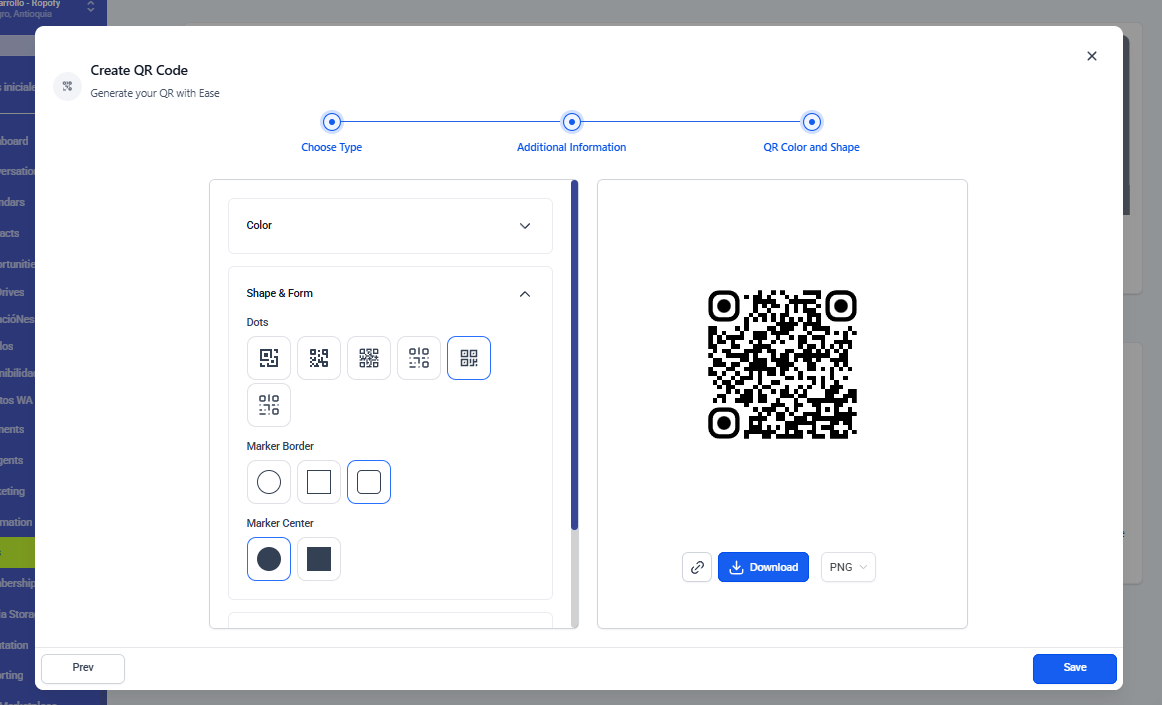Go to the Additional Information step
Screen dimensions: 1162x705
point(571,122)
